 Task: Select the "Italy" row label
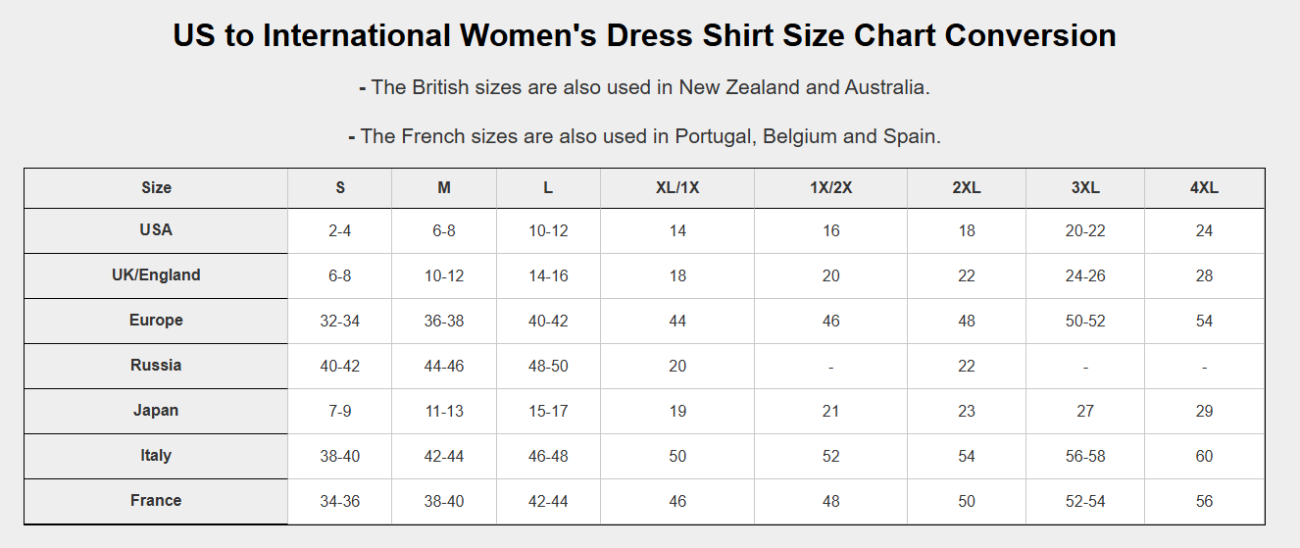pyautogui.click(x=156, y=455)
